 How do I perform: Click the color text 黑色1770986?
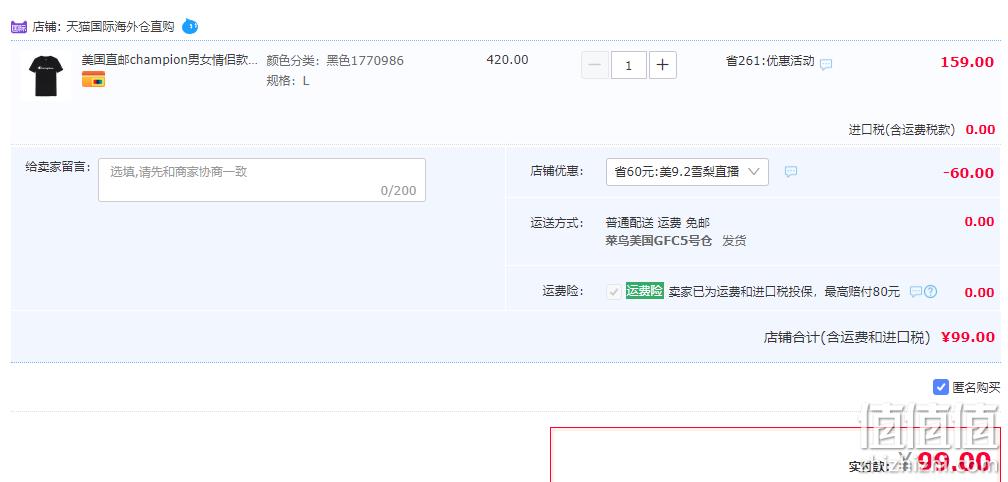coord(365,61)
